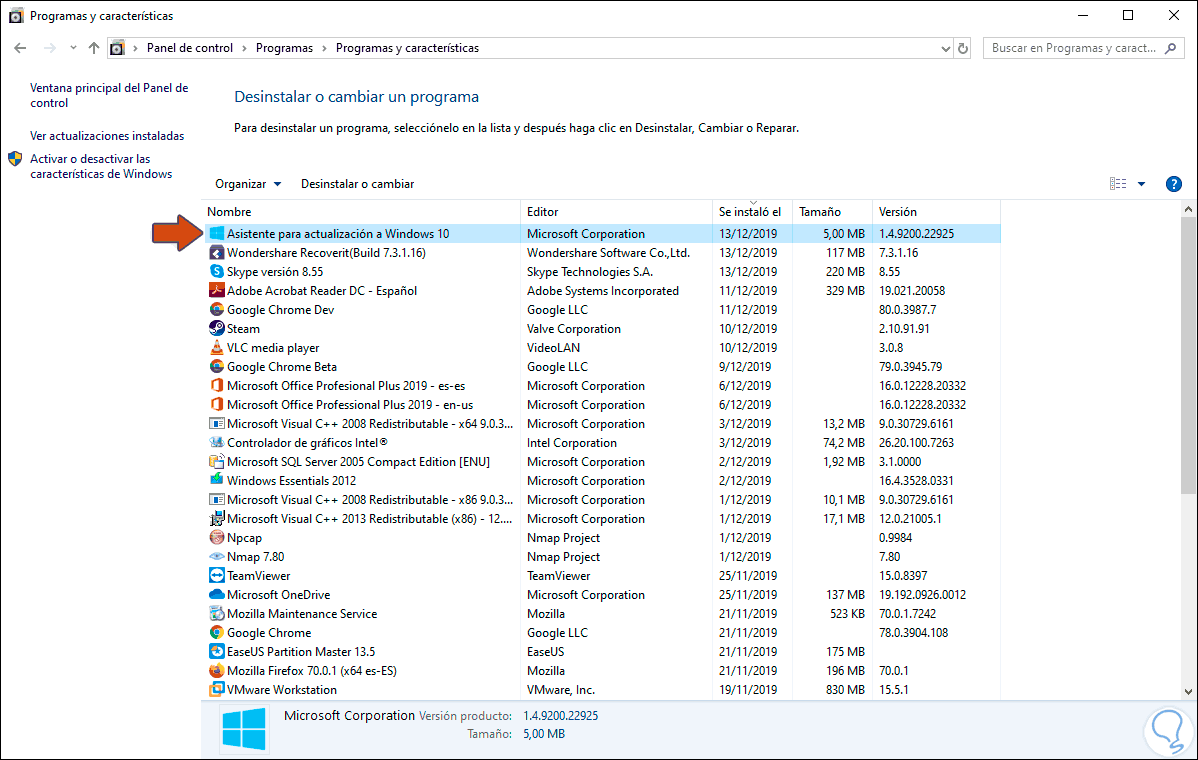The width and height of the screenshot is (1198, 760).
Task: Open Ver actualizaciones instaladas link
Action: (107, 136)
